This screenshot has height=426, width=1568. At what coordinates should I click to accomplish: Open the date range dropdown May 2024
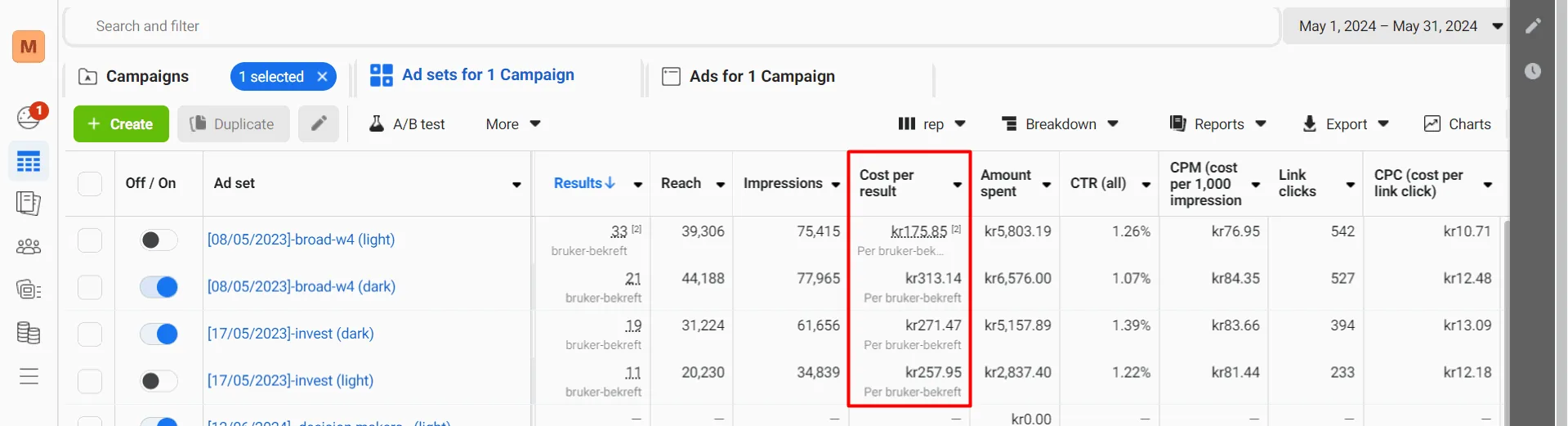1396,26
